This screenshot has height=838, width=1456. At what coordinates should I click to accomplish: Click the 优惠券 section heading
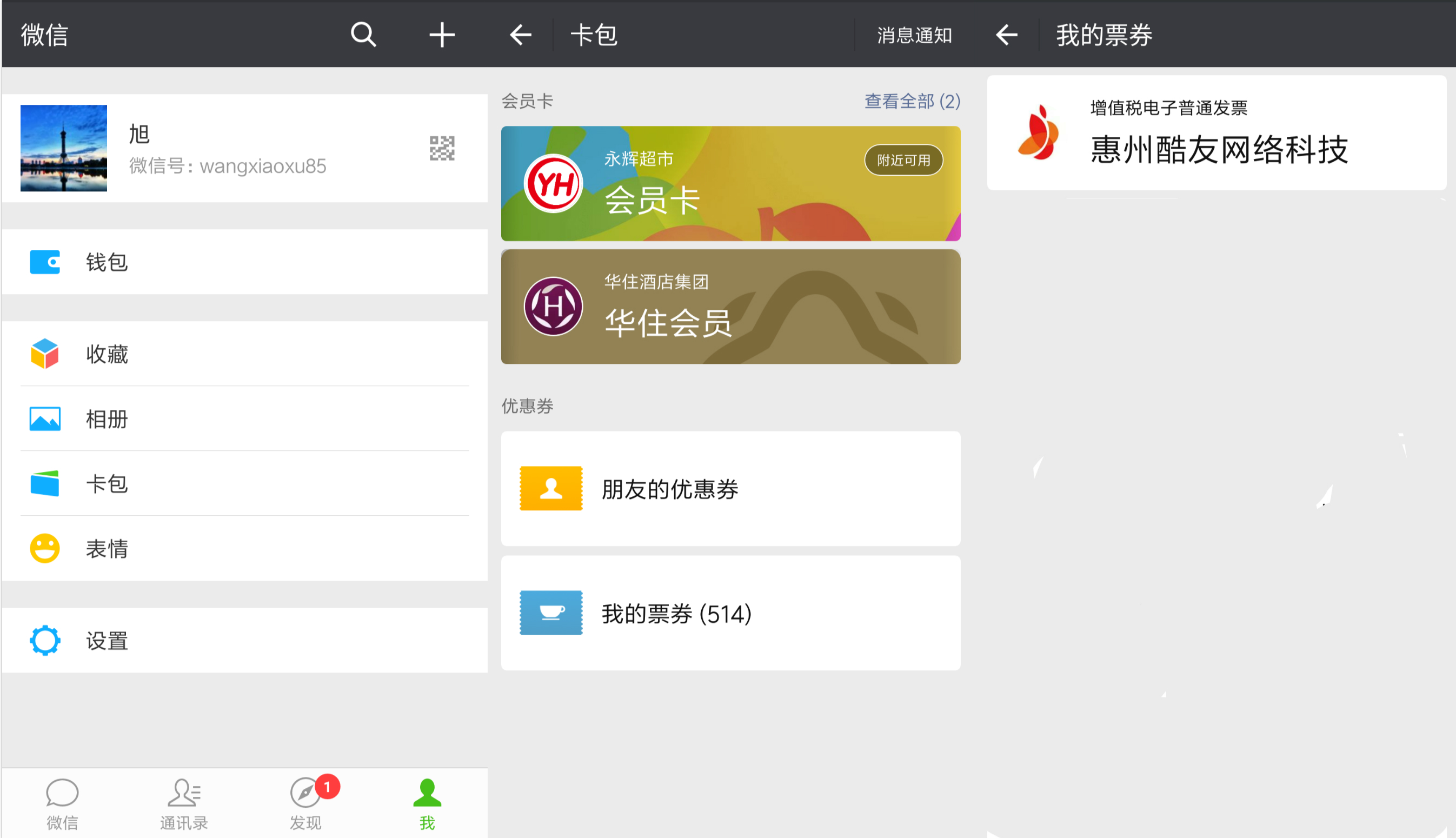pyautogui.click(x=527, y=407)
